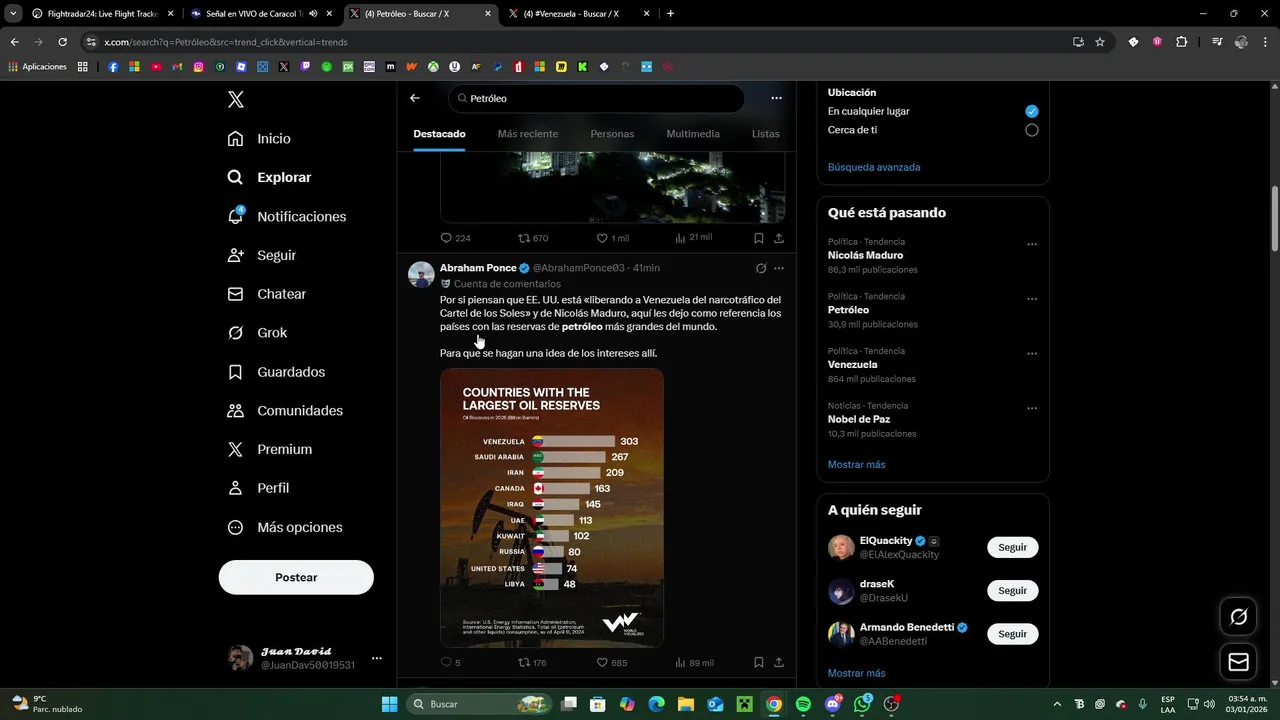The height and width of the screenshot is (720, 1280).
Task: Reload the page
Action: [62, 42]
